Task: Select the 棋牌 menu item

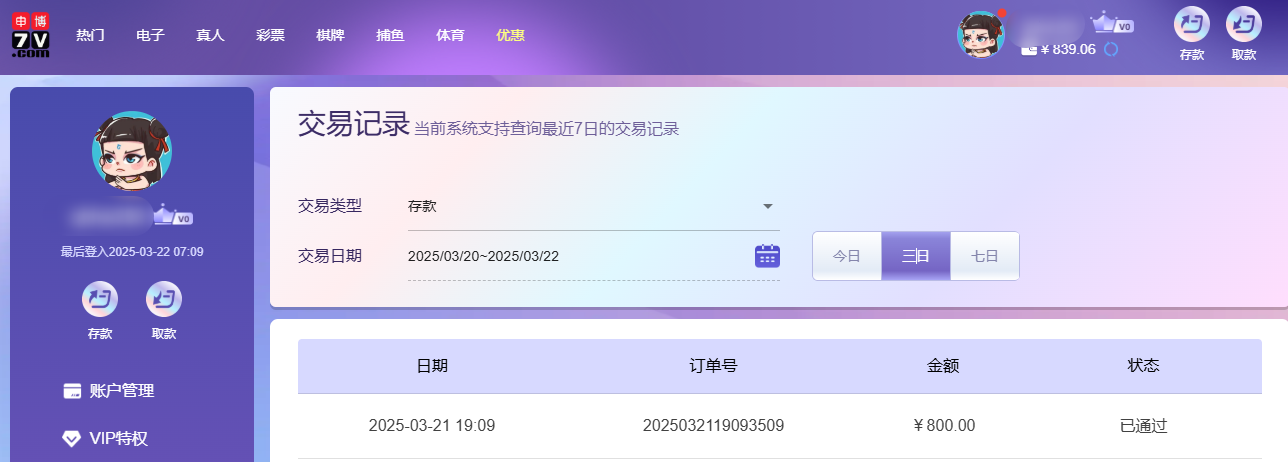Action: coord(330,35)
